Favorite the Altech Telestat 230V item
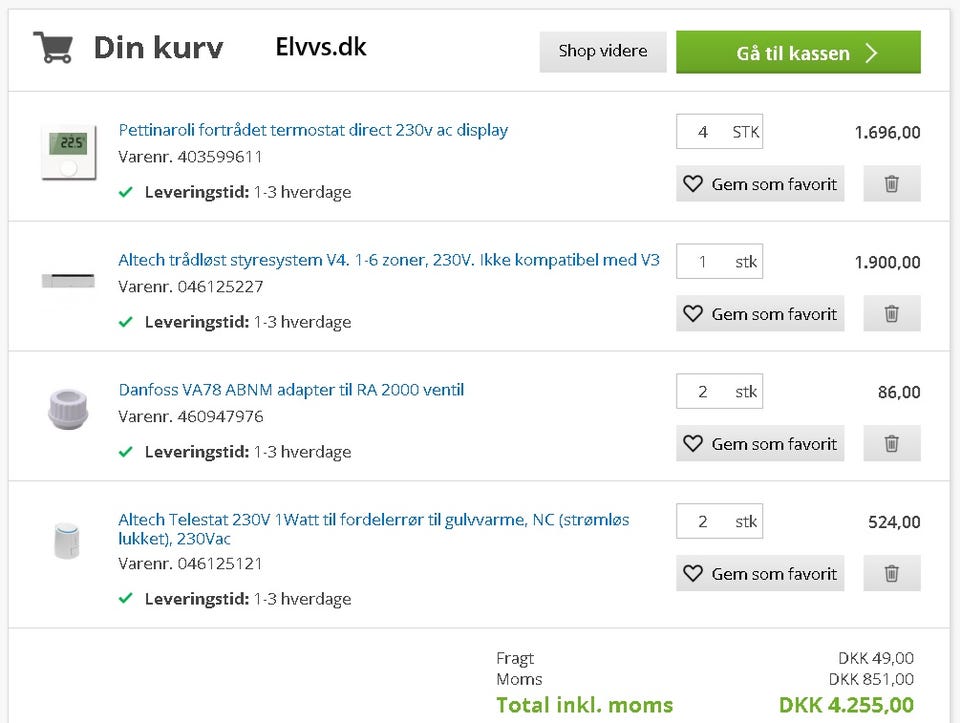 [x=760, y=574]
